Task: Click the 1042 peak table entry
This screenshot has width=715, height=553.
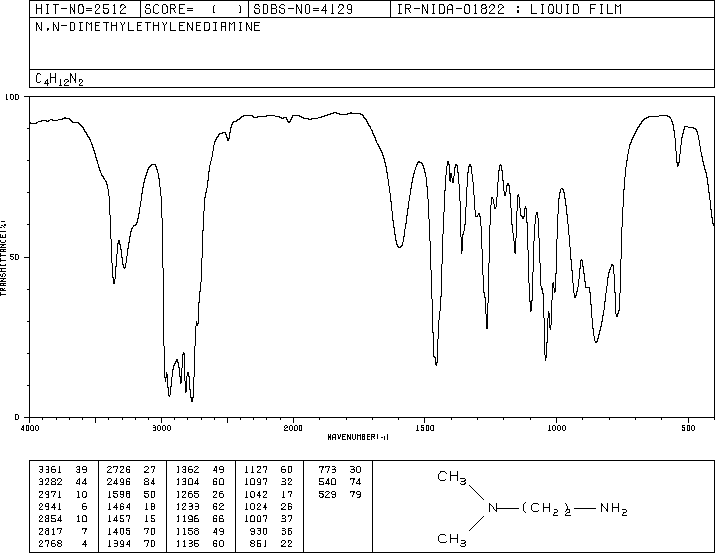Action: point(256,494)
